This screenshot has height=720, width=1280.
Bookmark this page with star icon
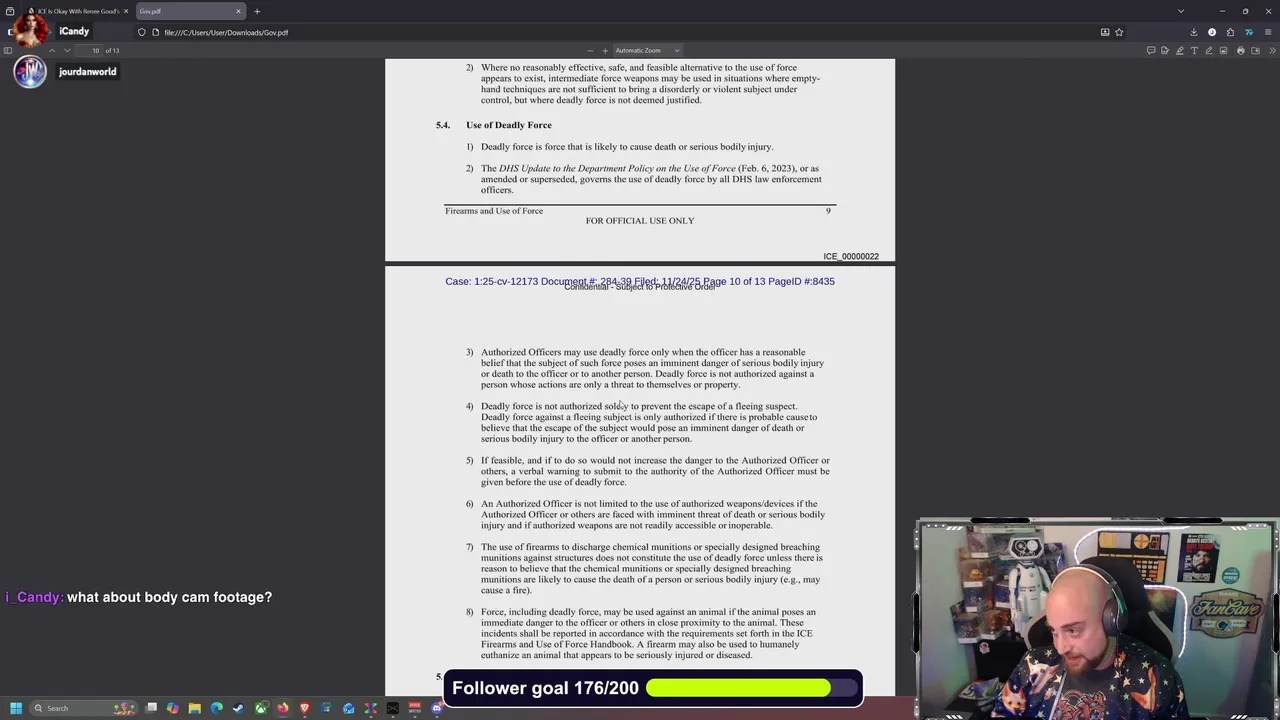pos(1119,32)
